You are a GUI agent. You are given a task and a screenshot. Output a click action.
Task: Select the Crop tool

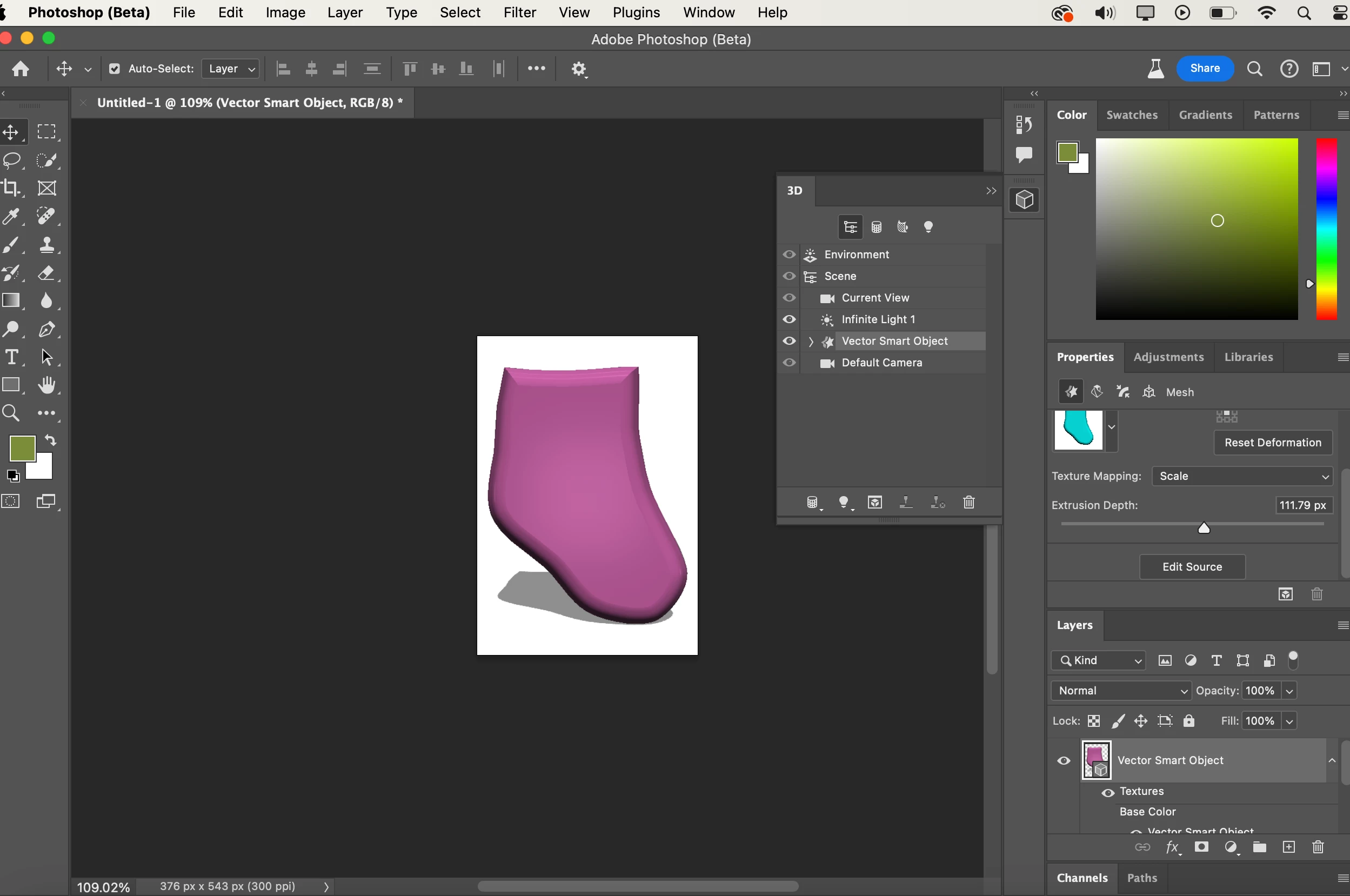coord(12,188)
